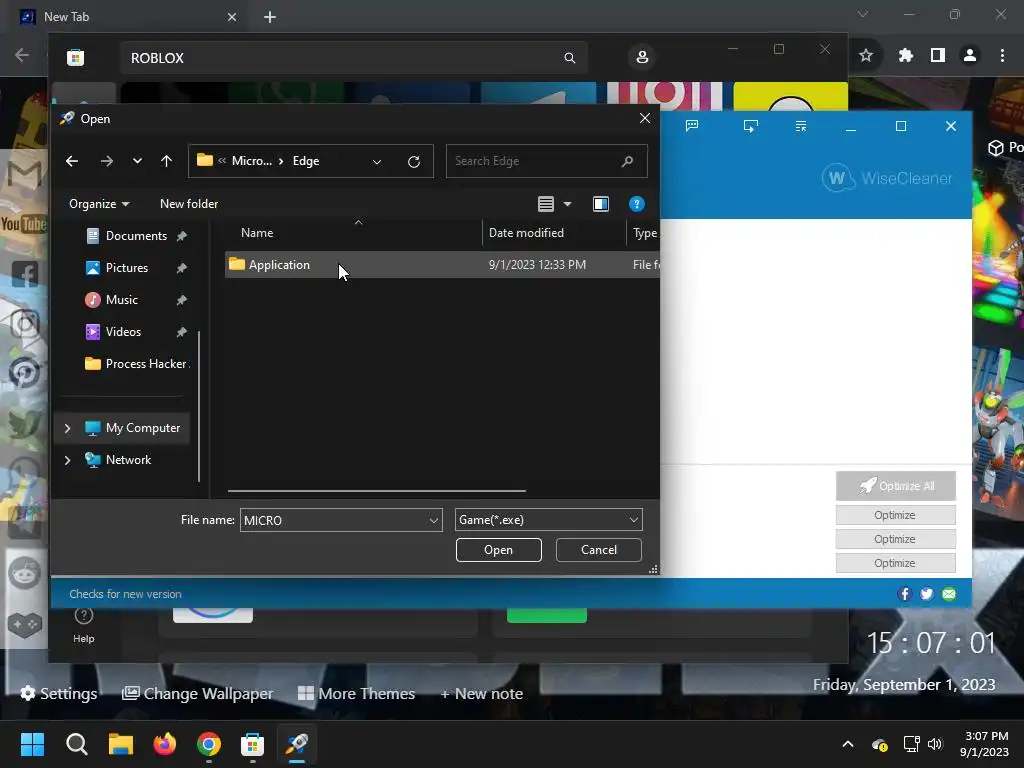Image resolution: width=1024 pixels, height=768 pixels.
Task: Select the New Tab browser tab
Action: 127,17
